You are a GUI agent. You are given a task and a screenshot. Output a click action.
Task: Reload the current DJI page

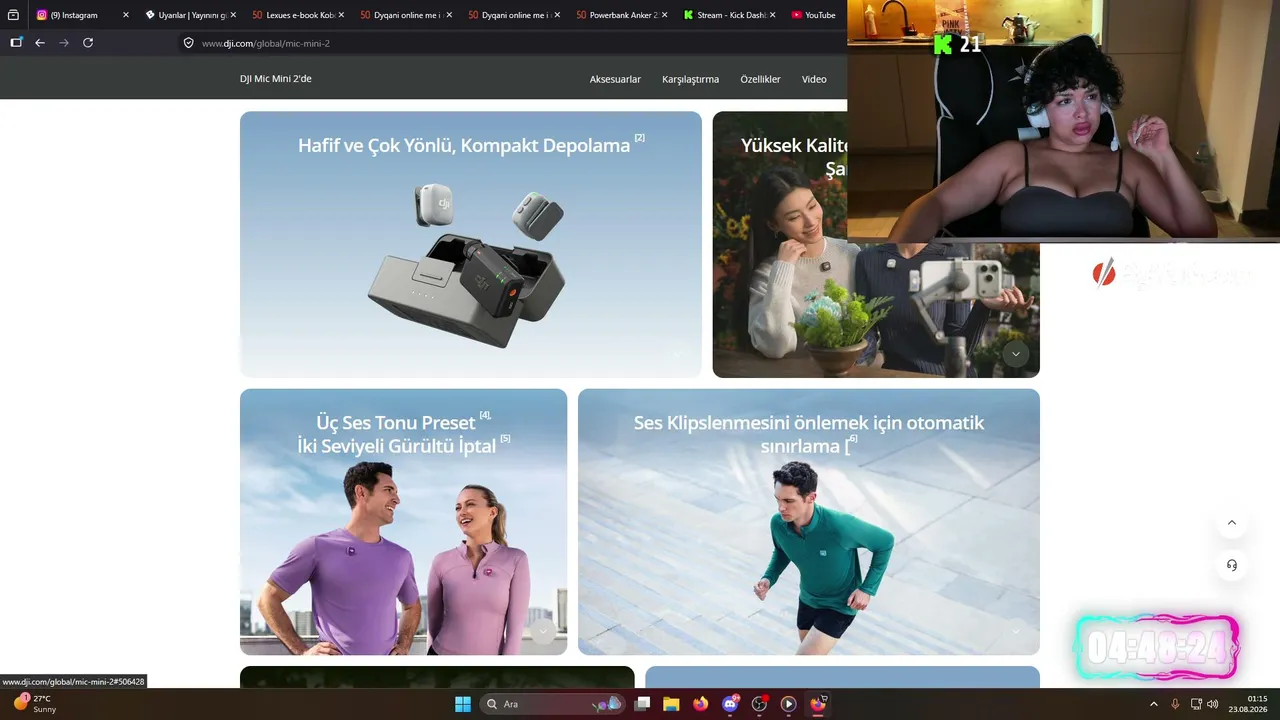pyautogui.click(x=88, y=43)
